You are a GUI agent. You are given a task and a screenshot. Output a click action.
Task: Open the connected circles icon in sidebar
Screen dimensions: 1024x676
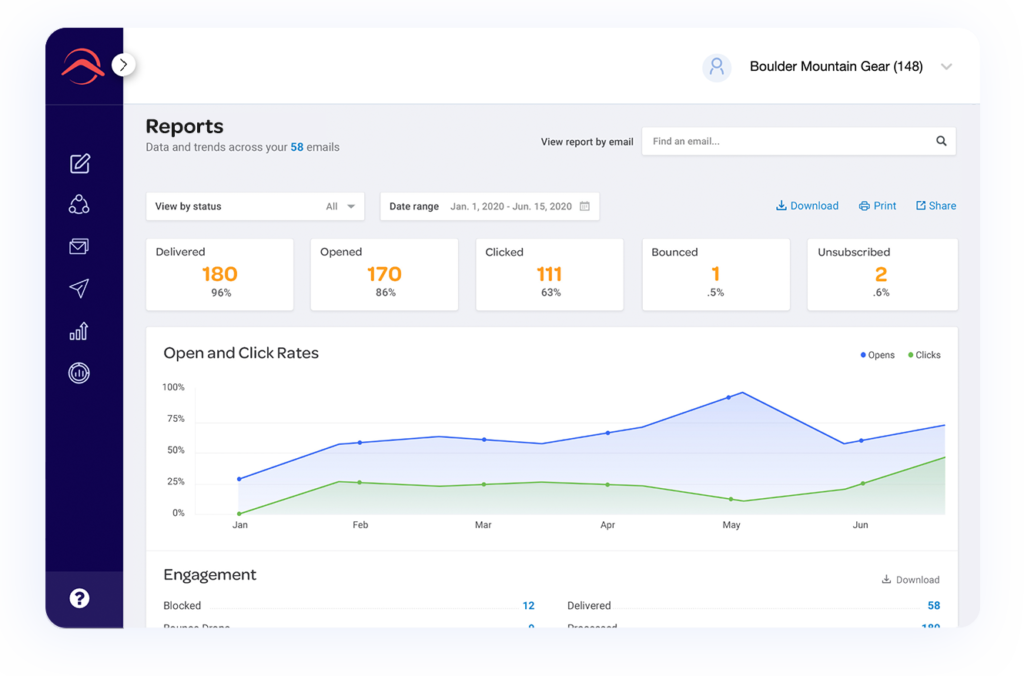[79, 205]
